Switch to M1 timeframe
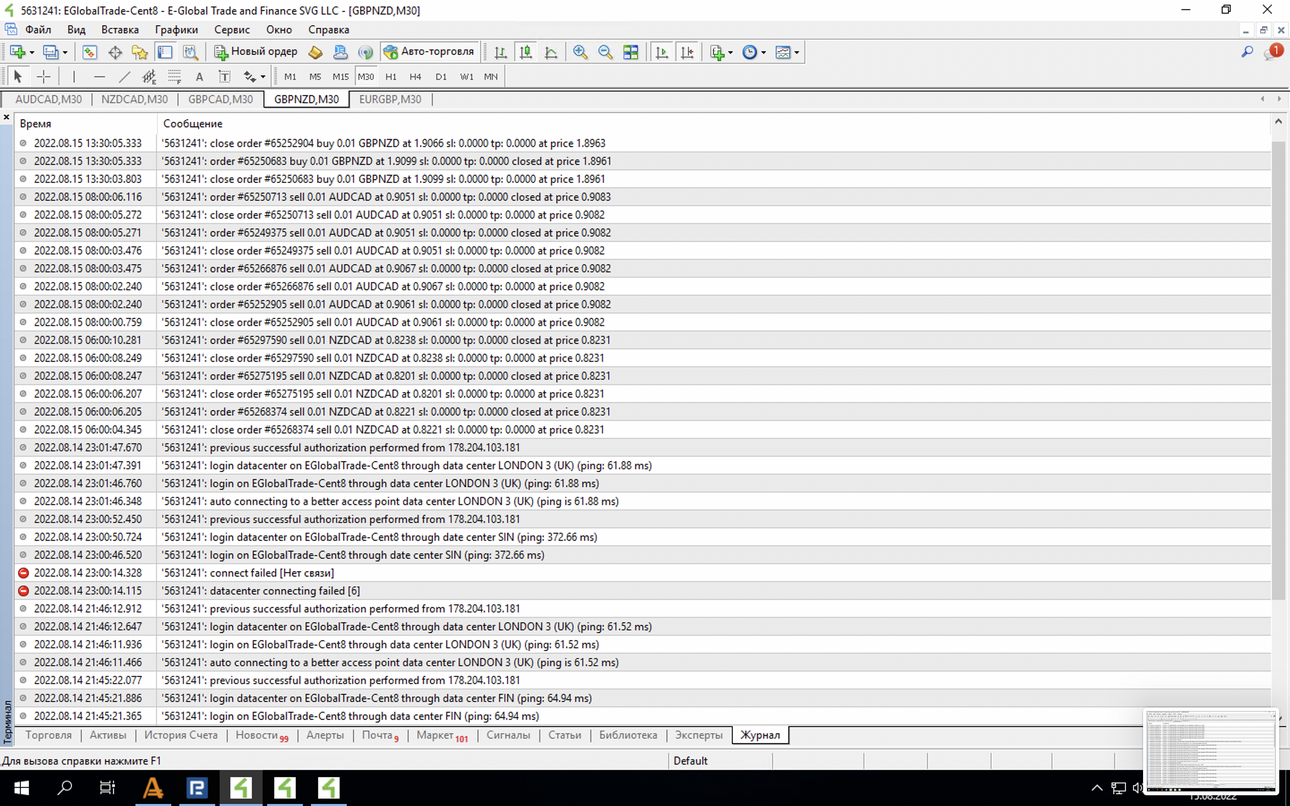1290x806 pixels. pos(290,76)
